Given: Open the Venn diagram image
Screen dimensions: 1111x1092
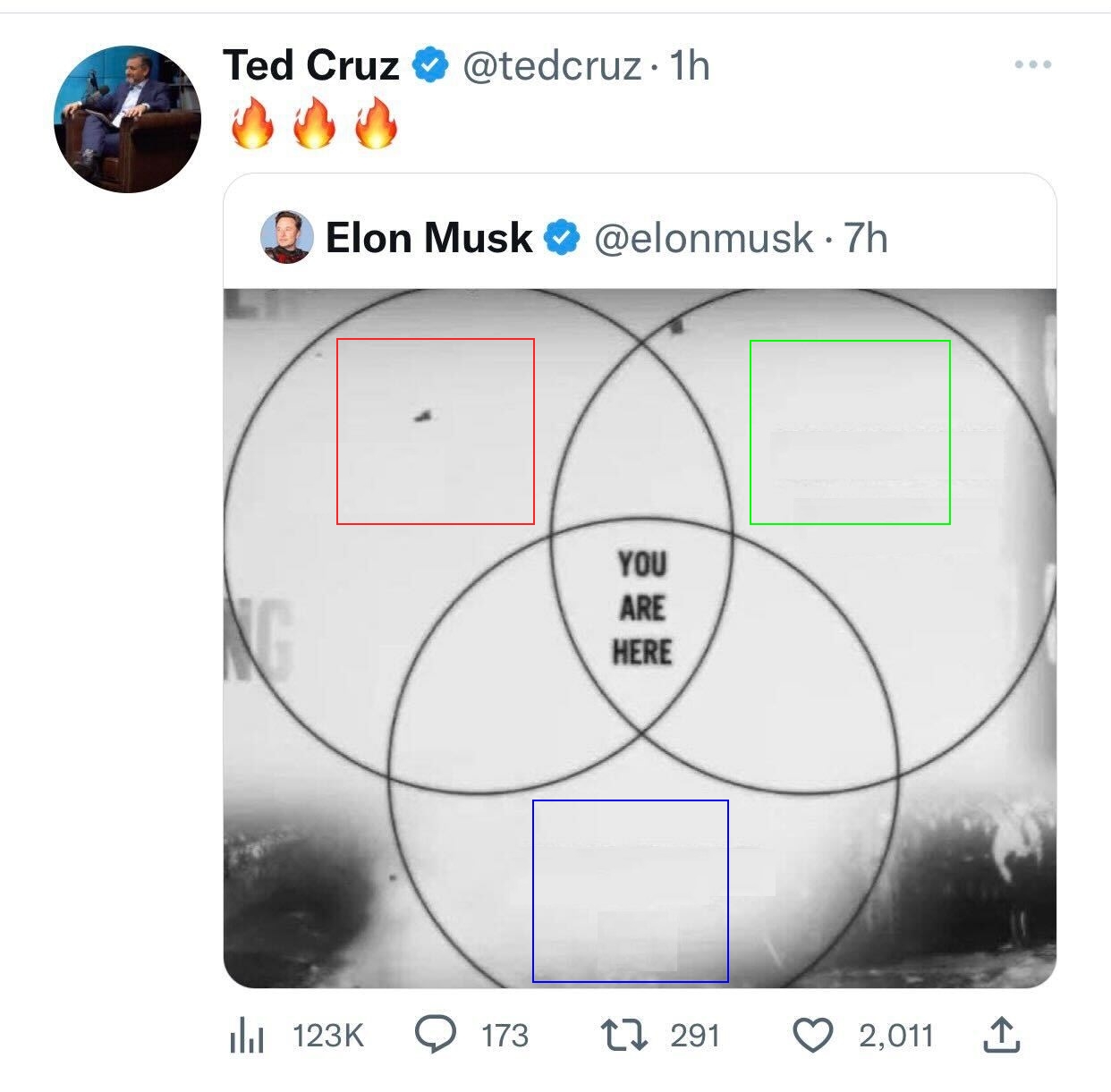Looking at the screenshot, I should (640, 638).
